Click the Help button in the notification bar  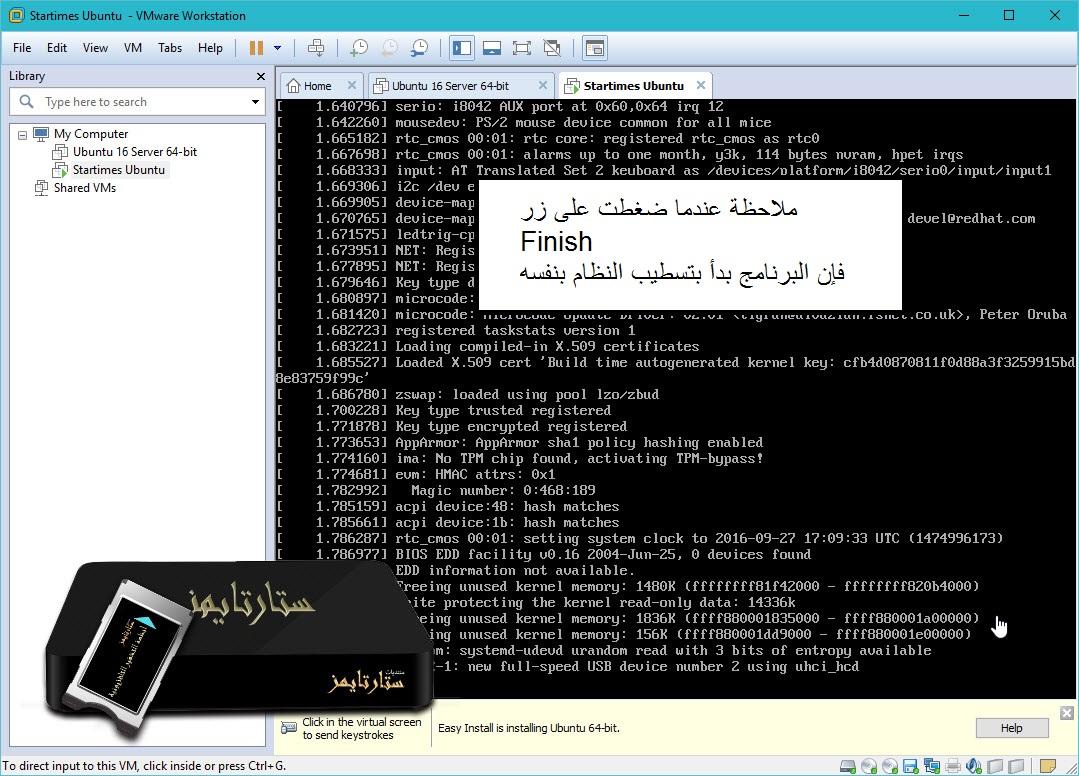pos(1011,728)
